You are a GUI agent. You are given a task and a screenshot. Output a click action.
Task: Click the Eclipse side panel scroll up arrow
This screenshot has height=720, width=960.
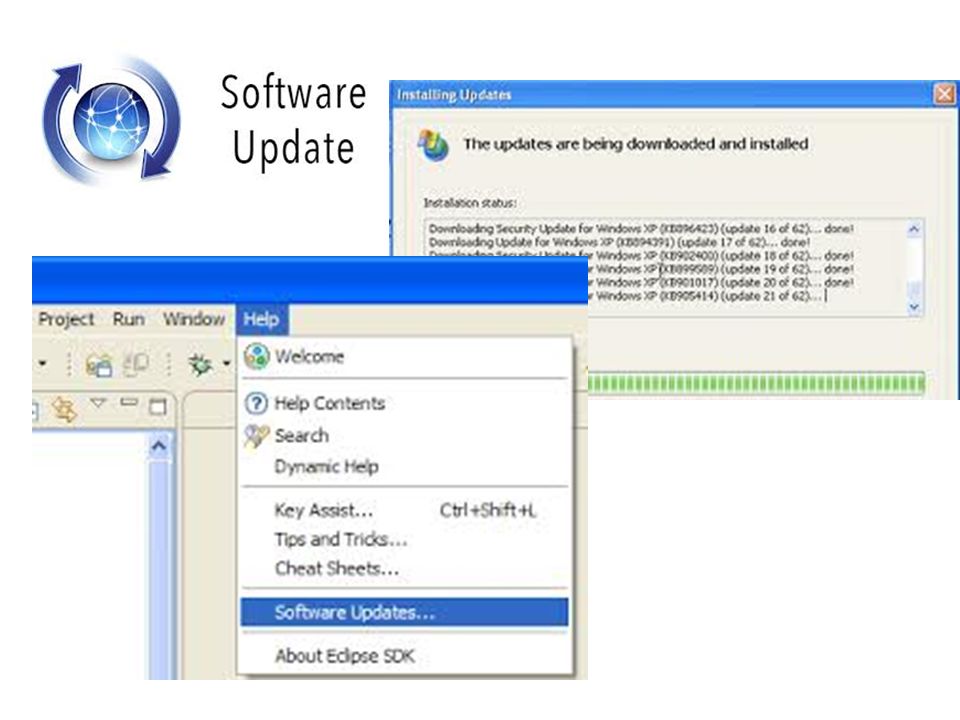coord(159,446)
